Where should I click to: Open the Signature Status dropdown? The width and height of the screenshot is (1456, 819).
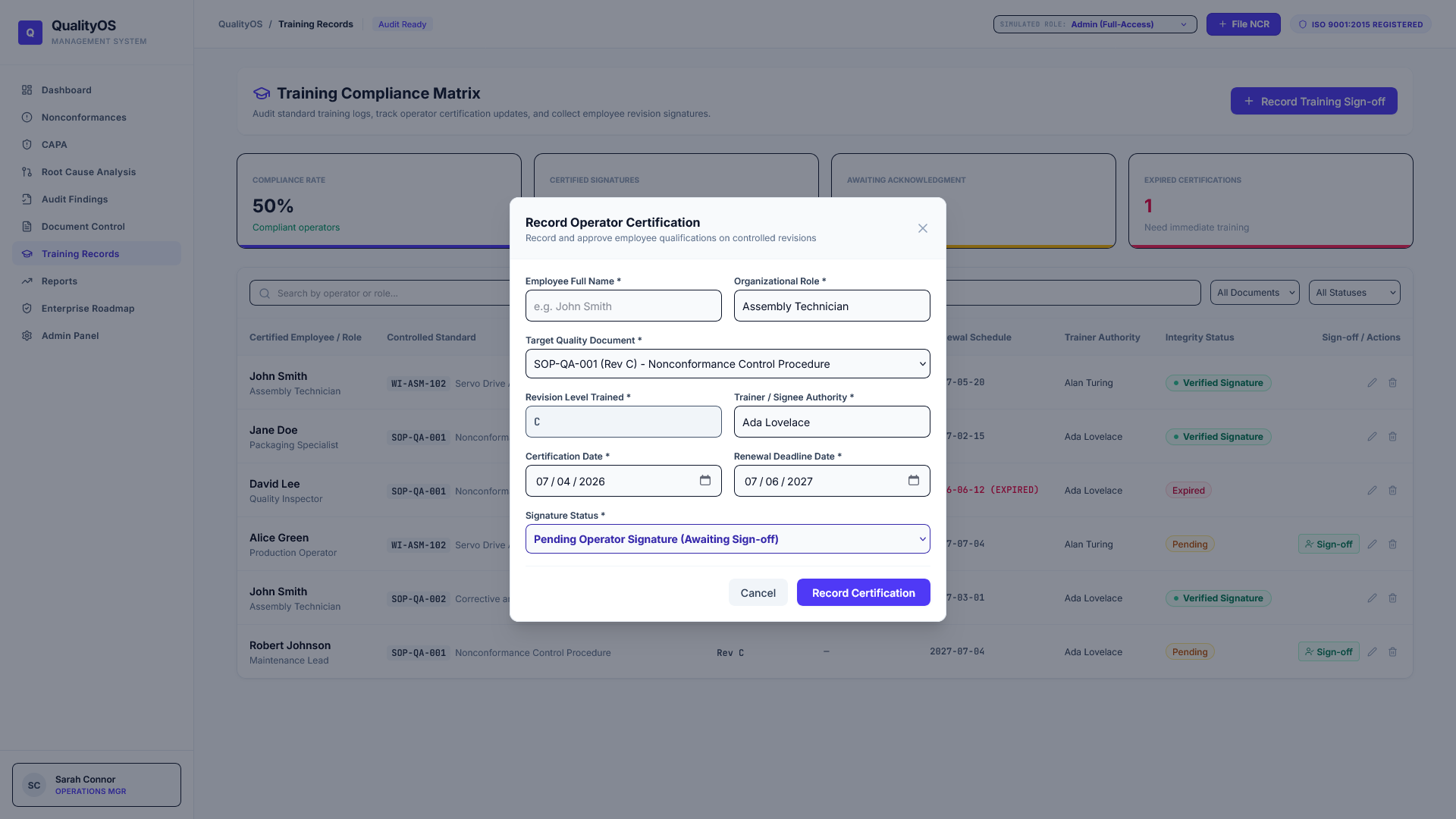(x=727, y=539)
